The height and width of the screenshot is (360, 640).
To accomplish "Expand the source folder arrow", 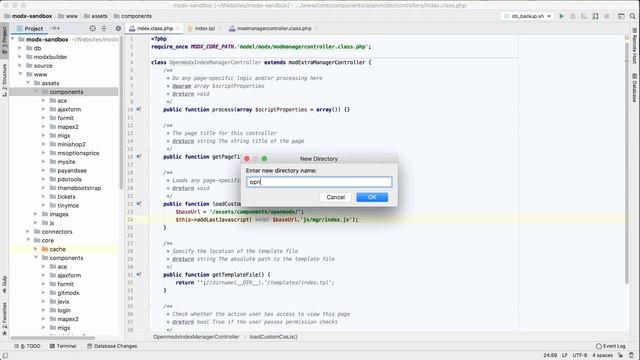I will 20,66.
